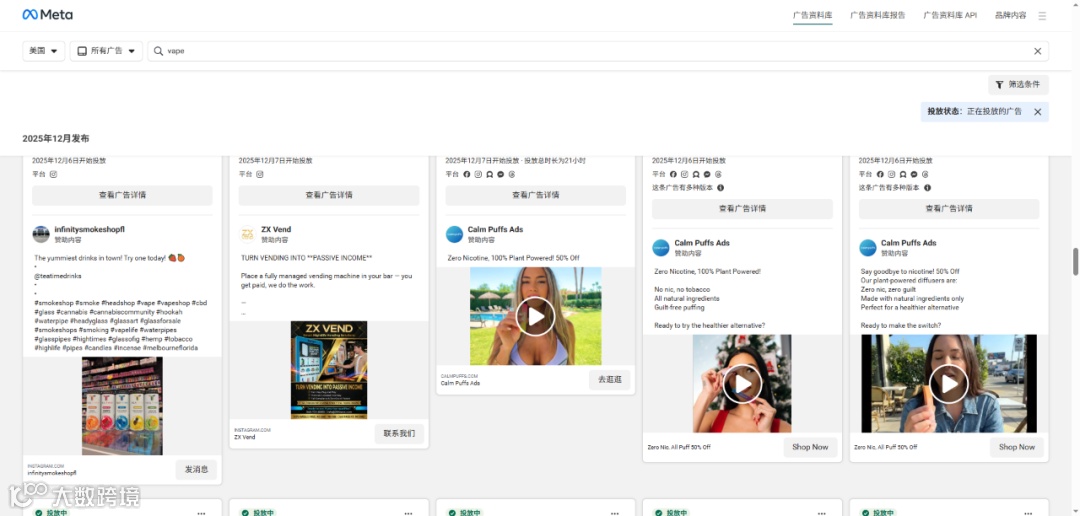The image size is (1080, 516).
Task: Click Instagram platform icon on infinitysmokeshopfl ad
Action: point(53,174)
